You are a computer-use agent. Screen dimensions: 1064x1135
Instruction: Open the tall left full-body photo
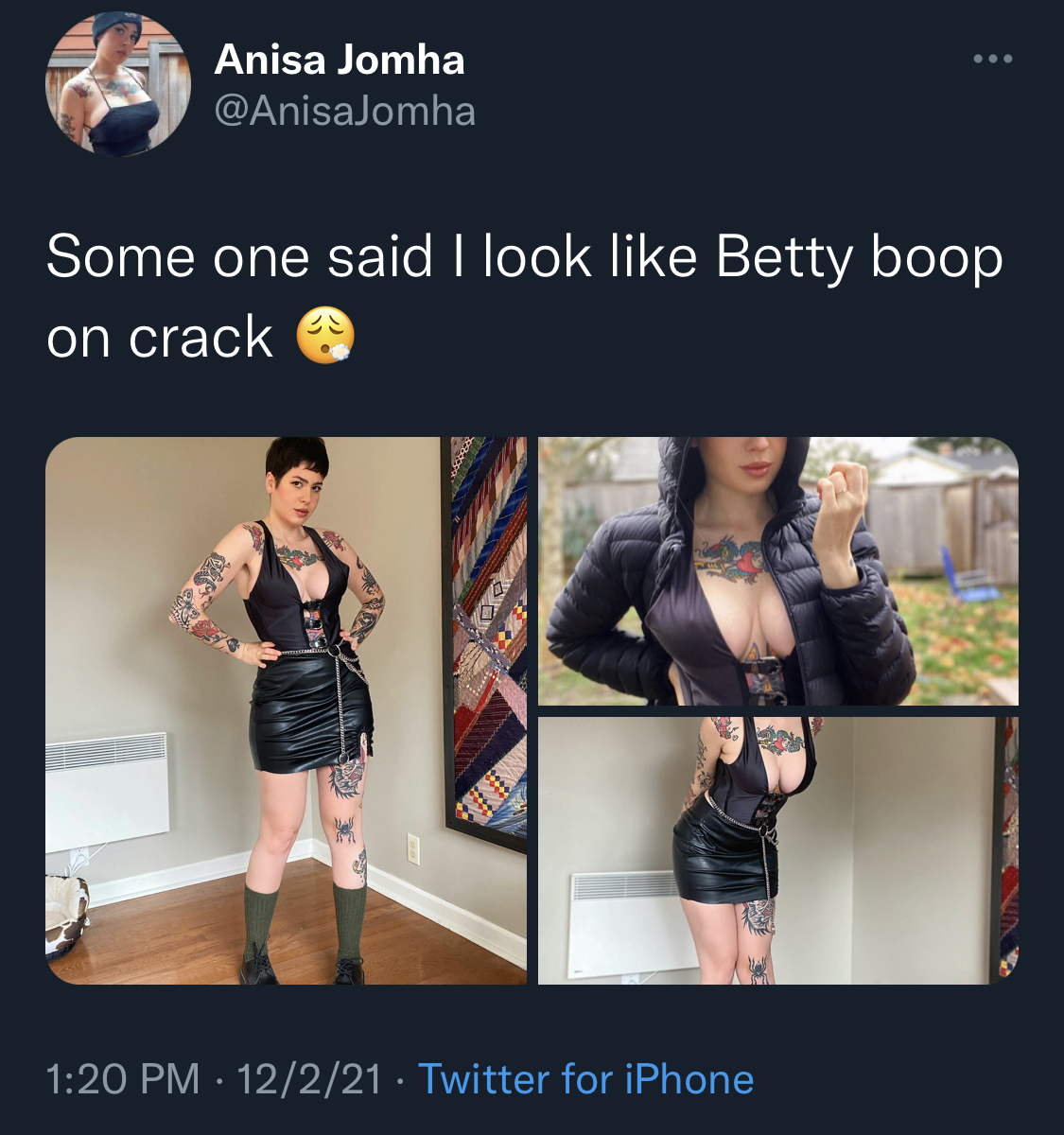click(286, 710)
